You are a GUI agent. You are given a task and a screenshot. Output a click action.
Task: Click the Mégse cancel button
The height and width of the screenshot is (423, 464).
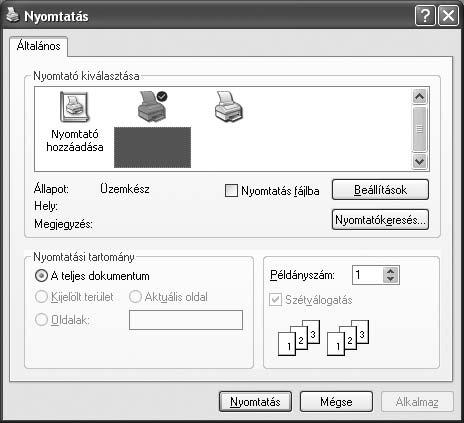click(x=336, y=402)
